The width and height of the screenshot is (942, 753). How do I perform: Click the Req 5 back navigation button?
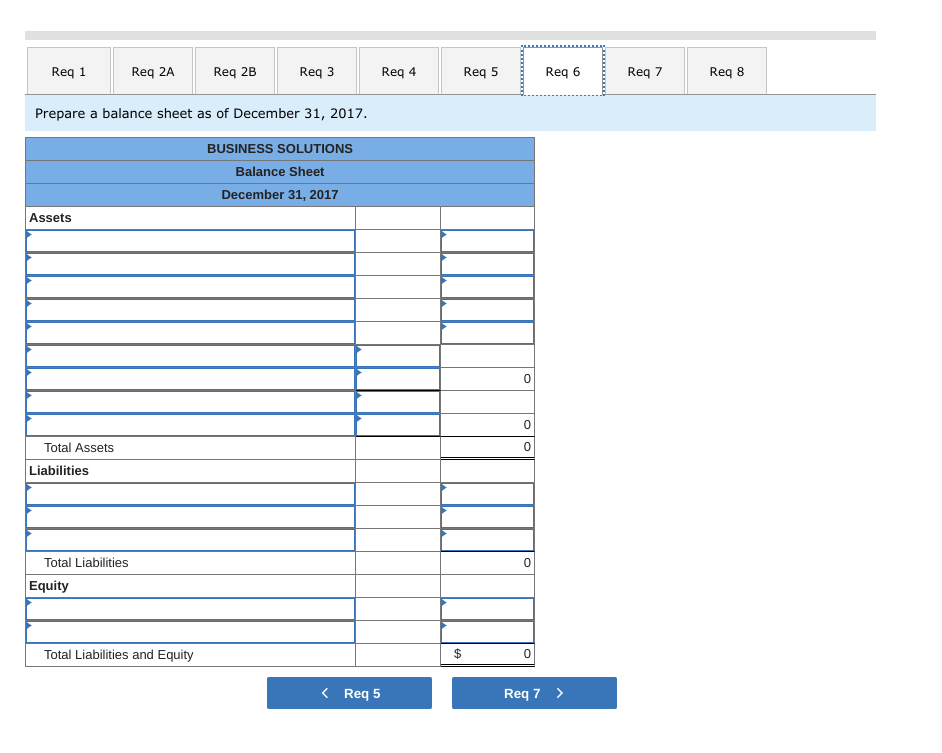click(349, 692)
